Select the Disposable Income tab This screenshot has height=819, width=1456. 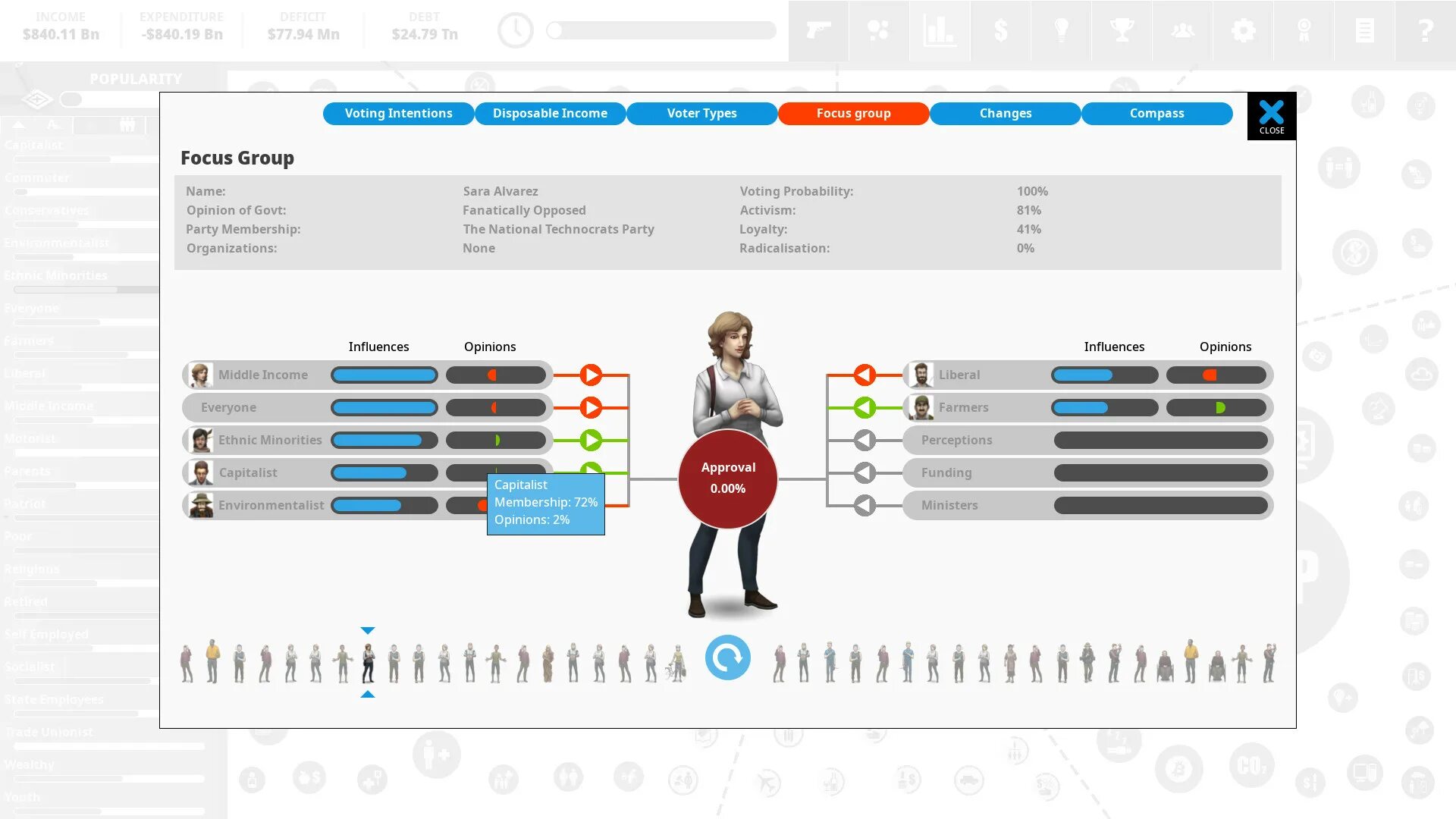pos(550,113)
